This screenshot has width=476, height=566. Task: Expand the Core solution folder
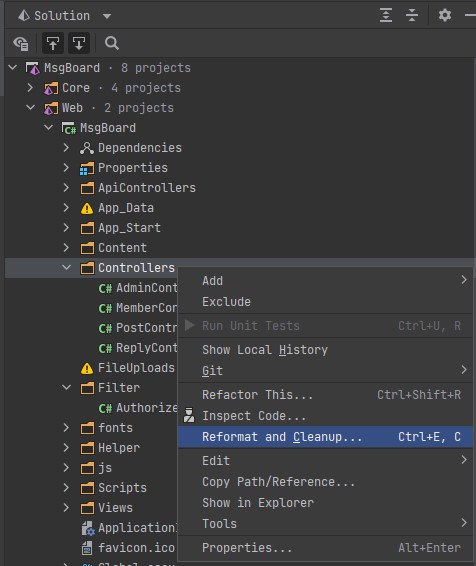tap(30, 88)
